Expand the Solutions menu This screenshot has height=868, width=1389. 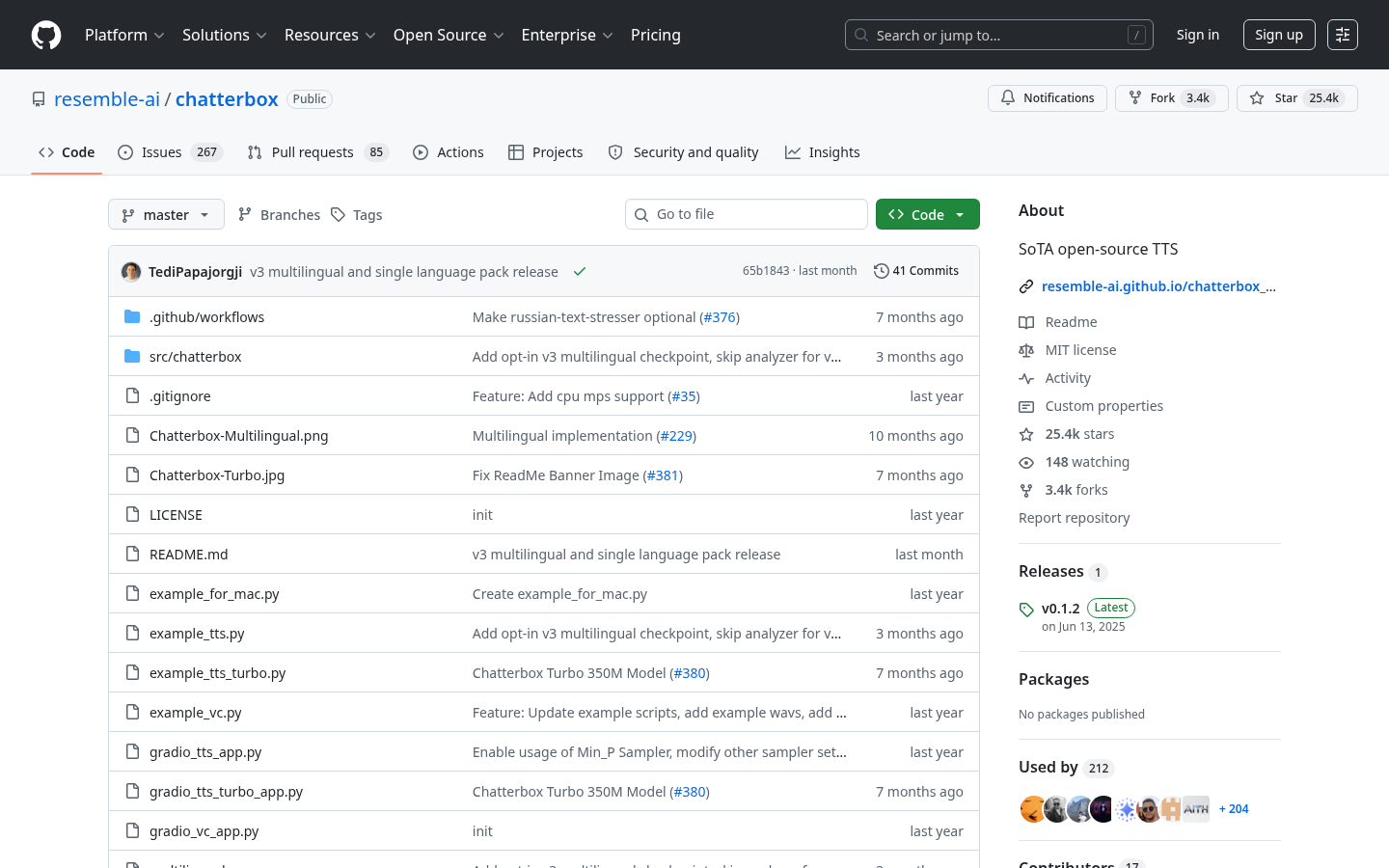[224, 35]
